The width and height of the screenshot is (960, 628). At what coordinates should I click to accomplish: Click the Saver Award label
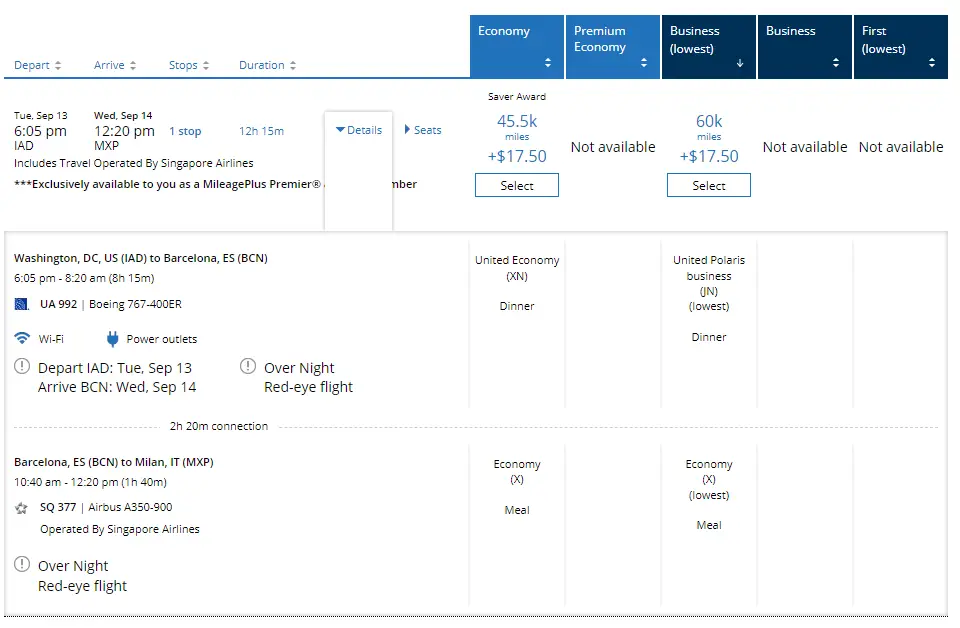click(x=517, y=97)
